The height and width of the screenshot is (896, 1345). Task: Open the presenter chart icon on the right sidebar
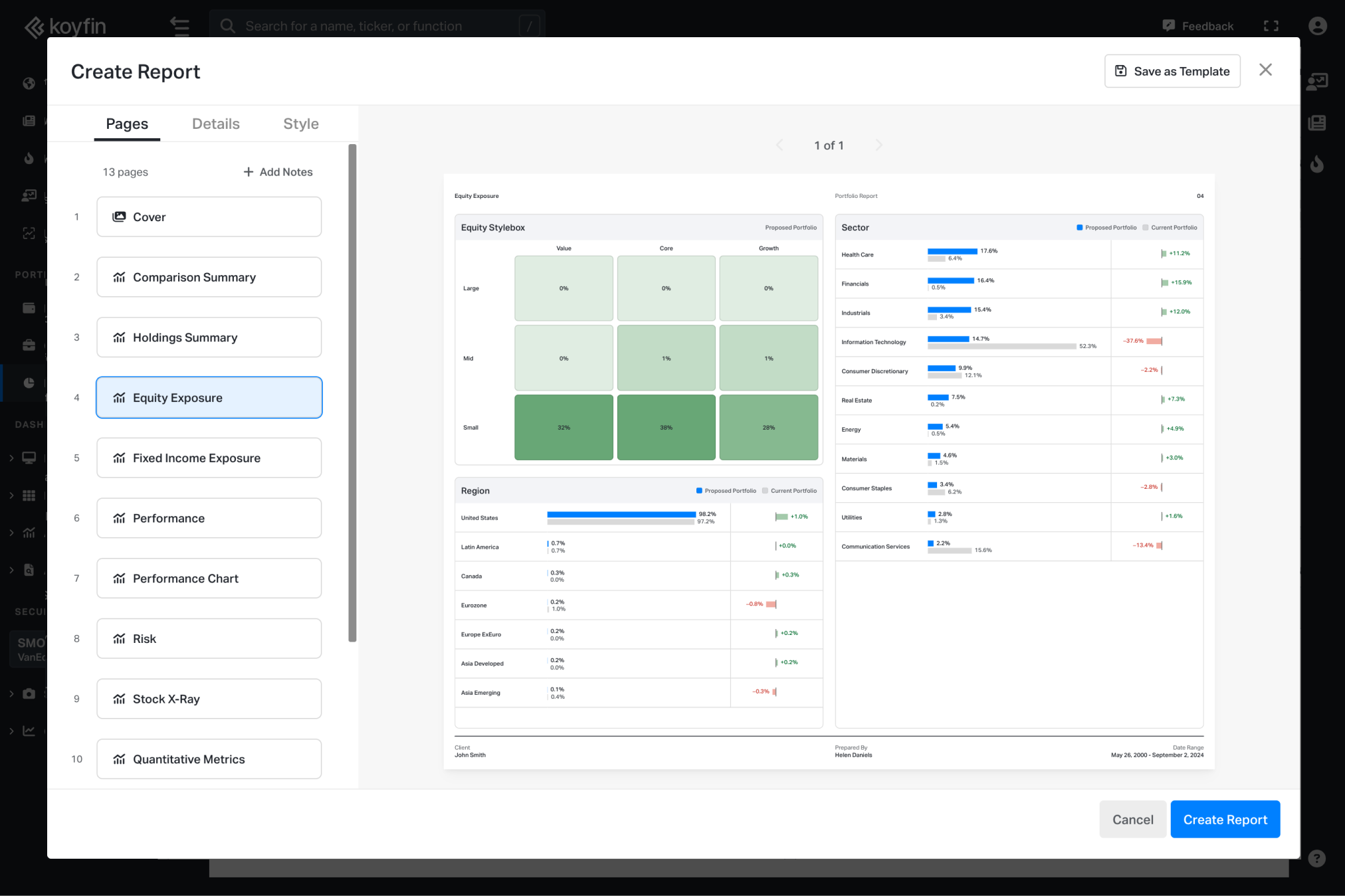pyautogui.click(x=1316, y=82)
